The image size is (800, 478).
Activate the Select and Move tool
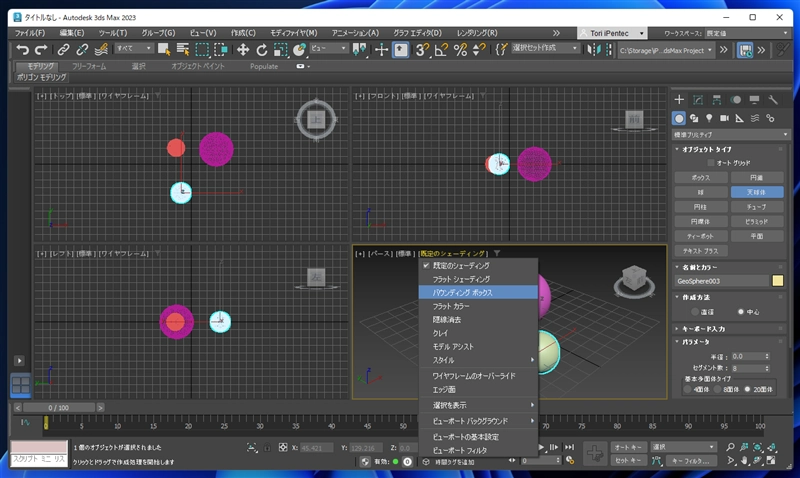point(243,49)
